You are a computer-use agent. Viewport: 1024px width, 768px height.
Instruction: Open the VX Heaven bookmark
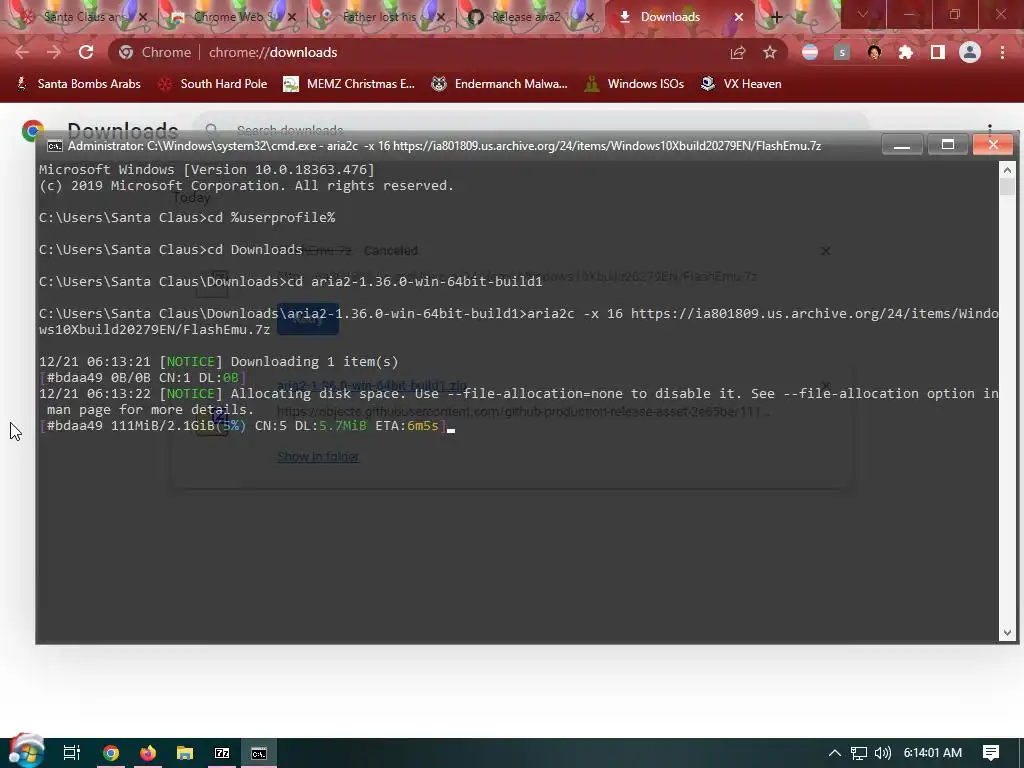click(x=741, y=84)
